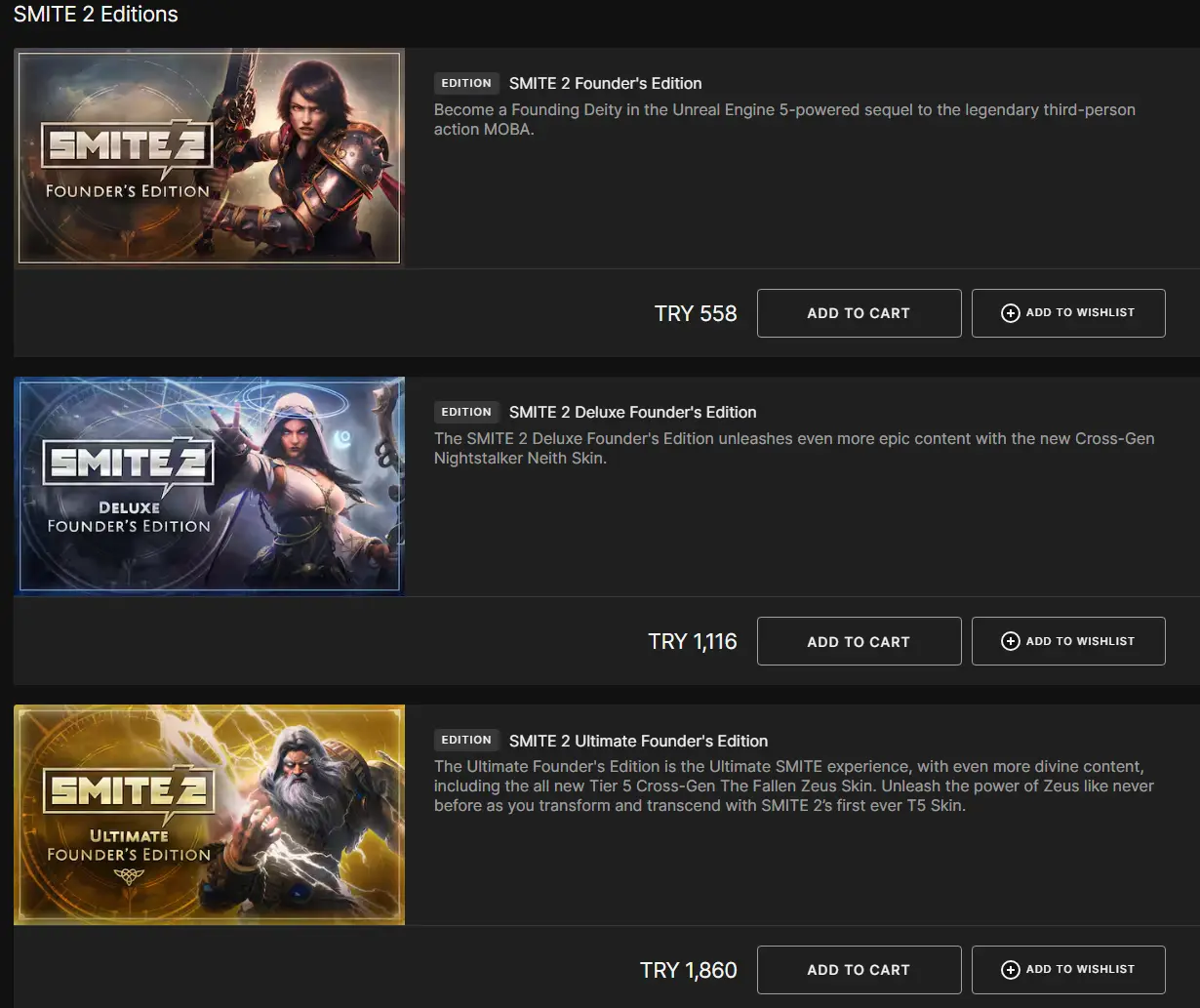Wishlist the Ultimate Founder's Edition
The width and height of the screenshot is (1200, 1008).
pyautogui.click(x=1068, y=970)
